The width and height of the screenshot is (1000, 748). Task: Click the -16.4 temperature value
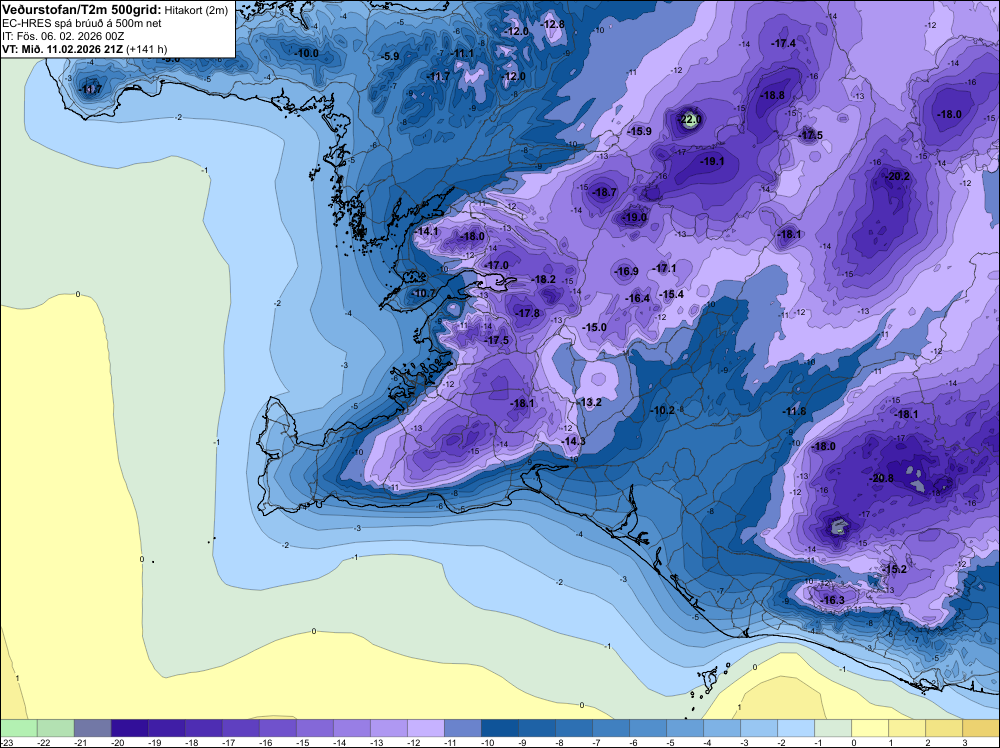tap(638, 298)
